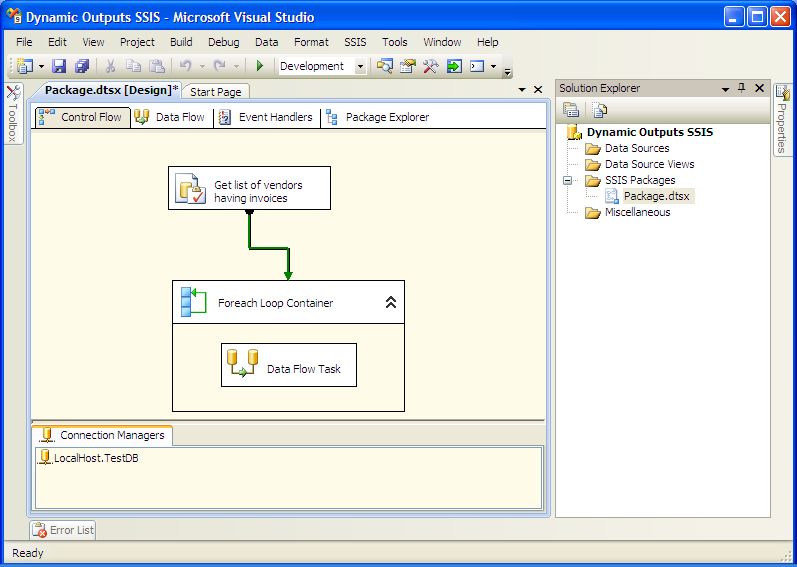Click the Toolbox hammer-and-wrench toolbar icon
This screenshot has height=567, width=797.
pyautogui.click(x=431, y=66)
